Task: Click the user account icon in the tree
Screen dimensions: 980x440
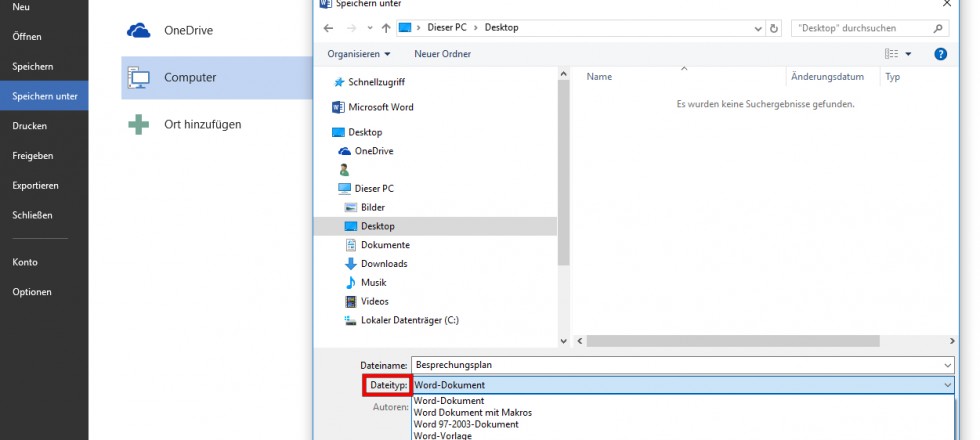Action: (344, 170)
